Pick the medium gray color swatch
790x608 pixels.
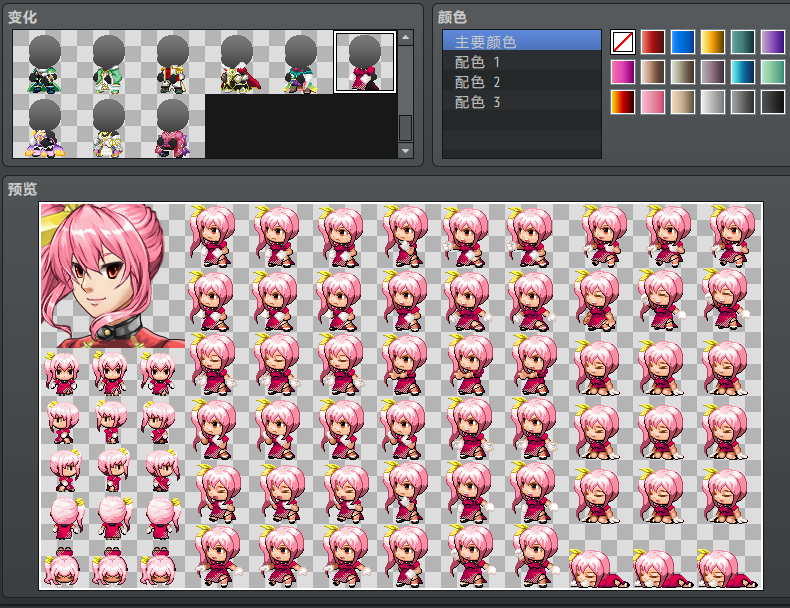743,102
